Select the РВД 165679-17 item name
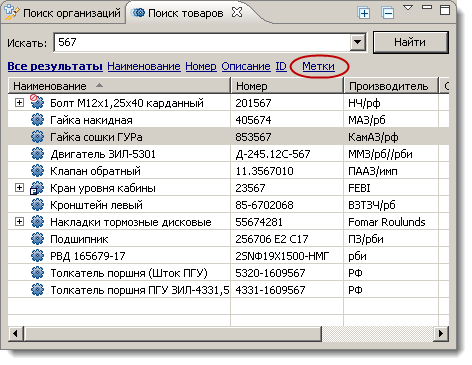This screenshot has height=365, width=472. click(x=88, y=256)
